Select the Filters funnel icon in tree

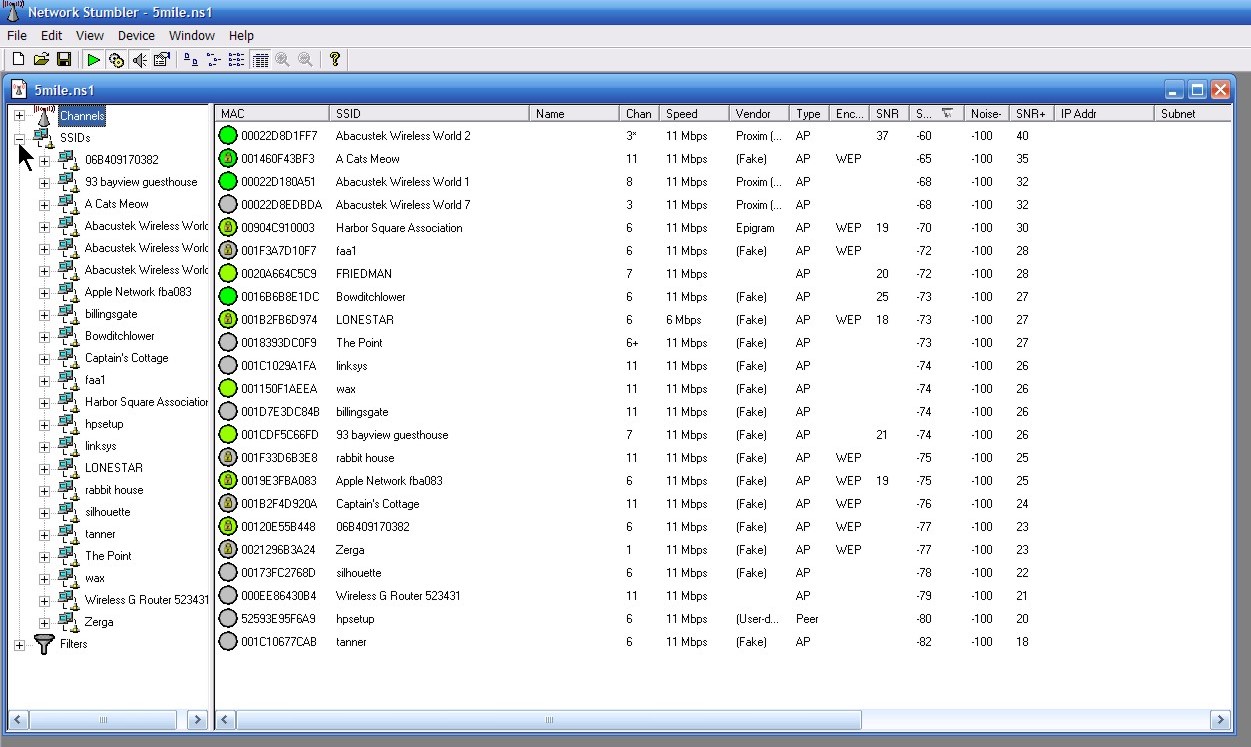(44, 644)
